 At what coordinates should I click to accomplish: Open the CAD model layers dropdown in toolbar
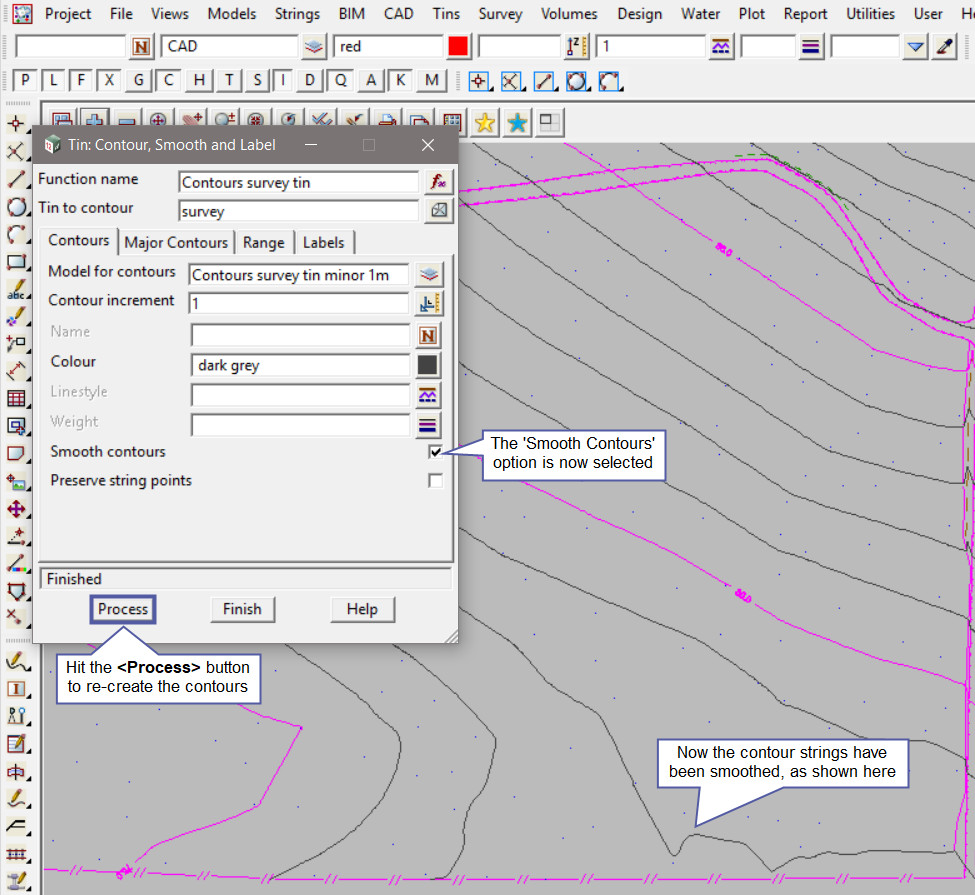coord(314,46)
